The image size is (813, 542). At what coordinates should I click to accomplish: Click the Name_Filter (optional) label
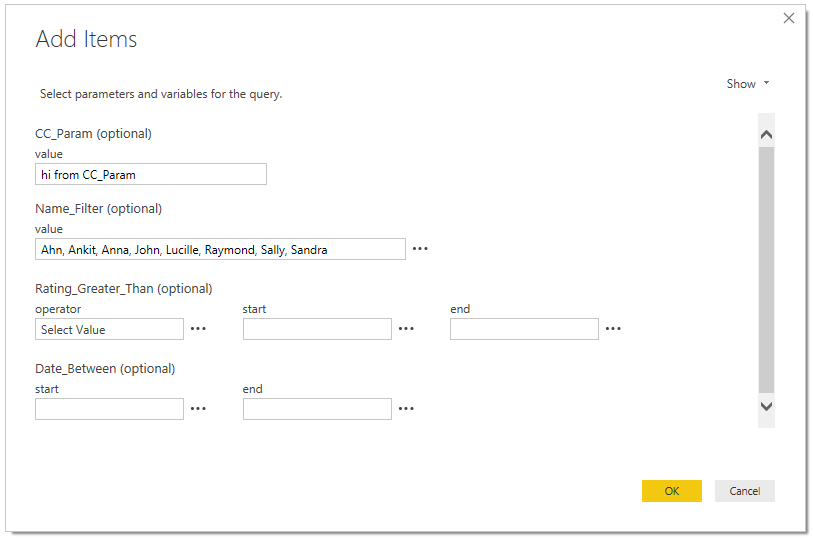[x=99, y=209]
